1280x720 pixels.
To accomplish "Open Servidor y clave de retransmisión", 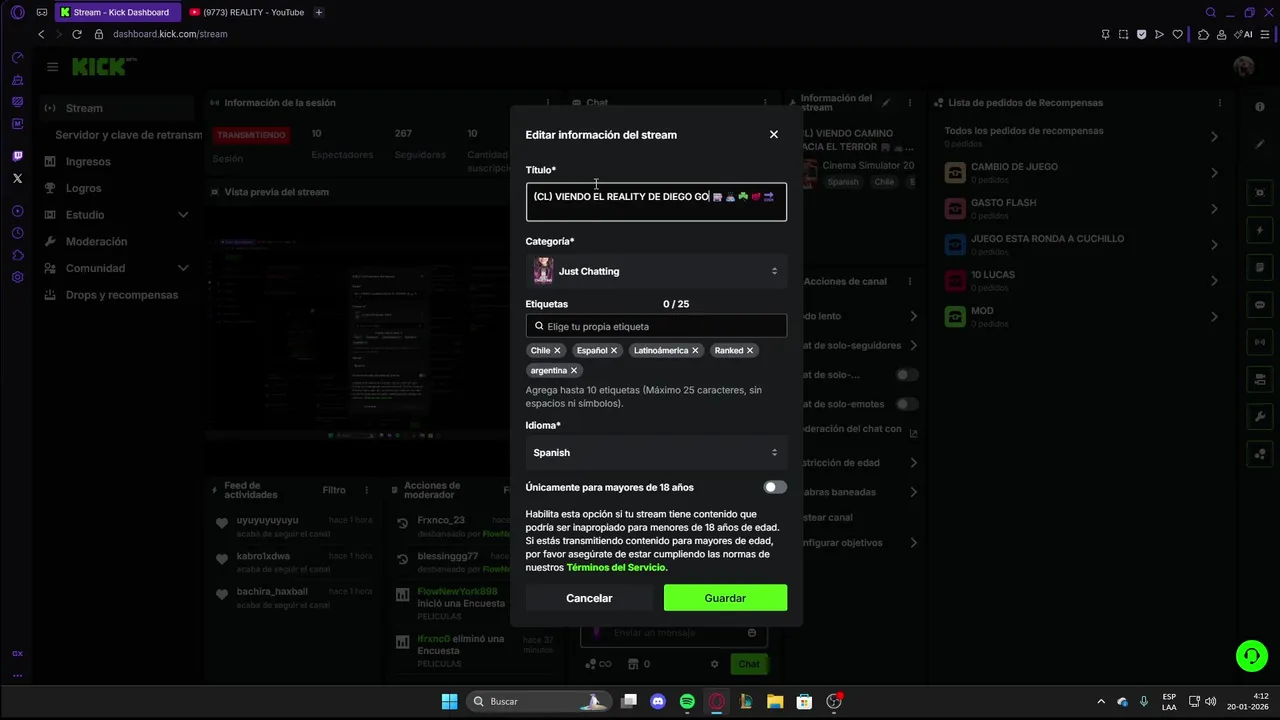I will [128, 135].
